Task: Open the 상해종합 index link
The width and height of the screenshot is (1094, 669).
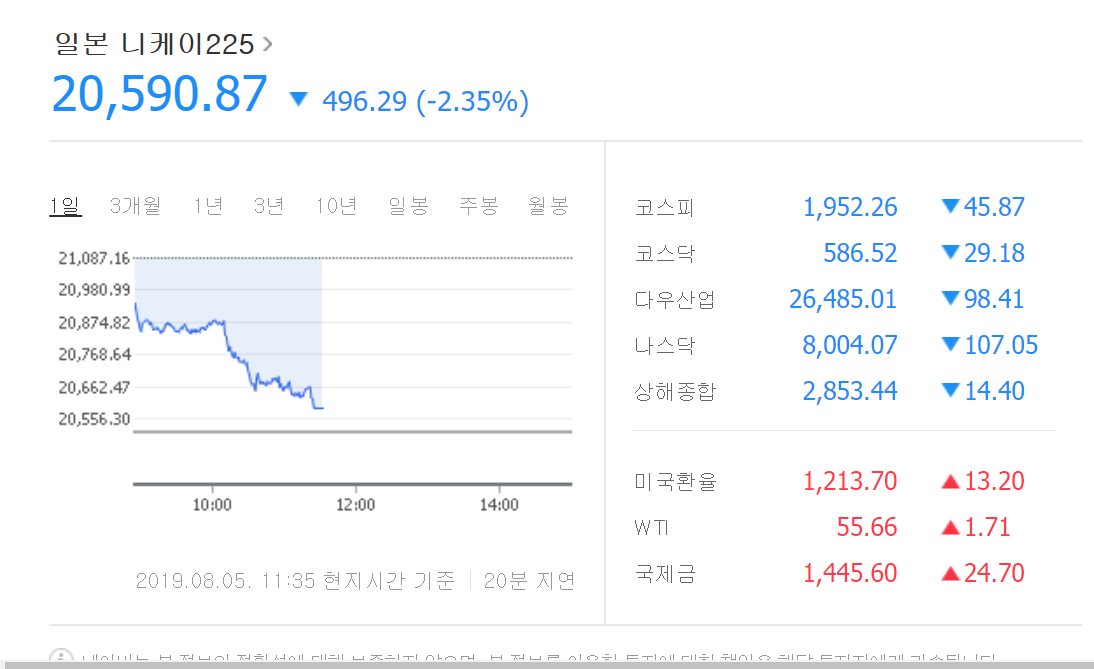Action: 675,391
